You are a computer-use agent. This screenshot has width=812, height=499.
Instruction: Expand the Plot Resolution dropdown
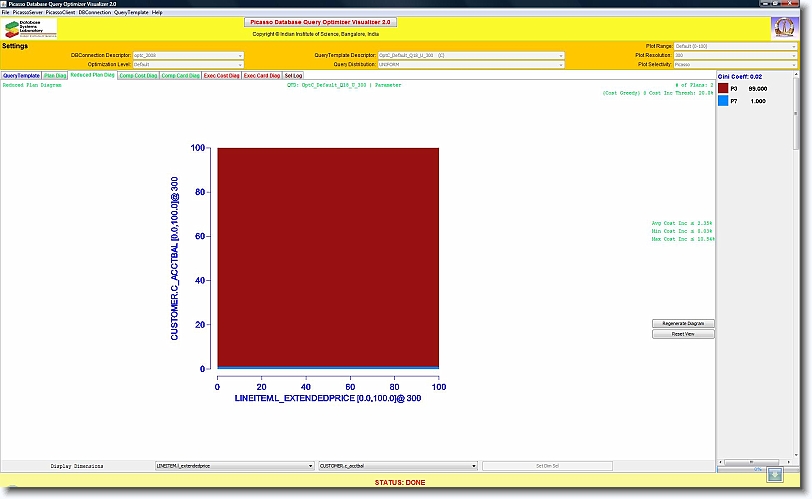[x=735, y=55]
